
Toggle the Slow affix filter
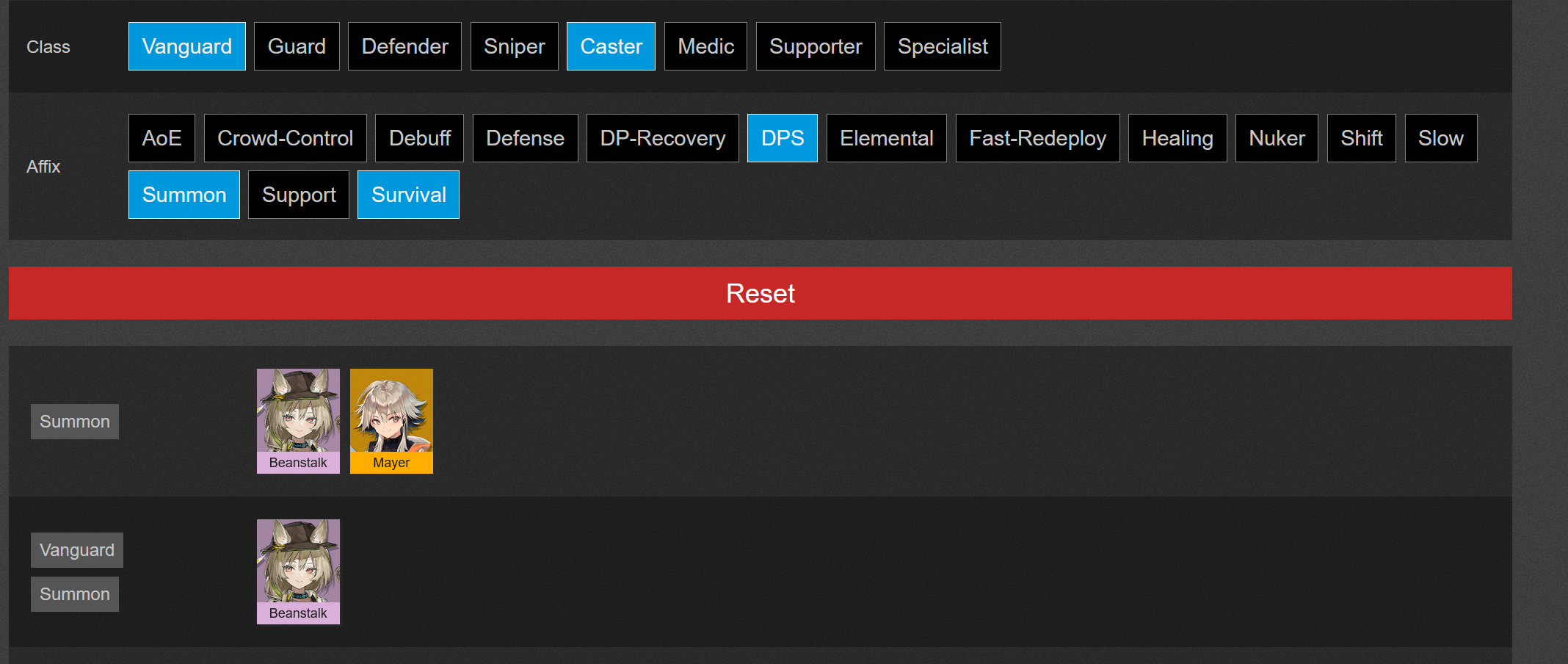click(1440, 138)
